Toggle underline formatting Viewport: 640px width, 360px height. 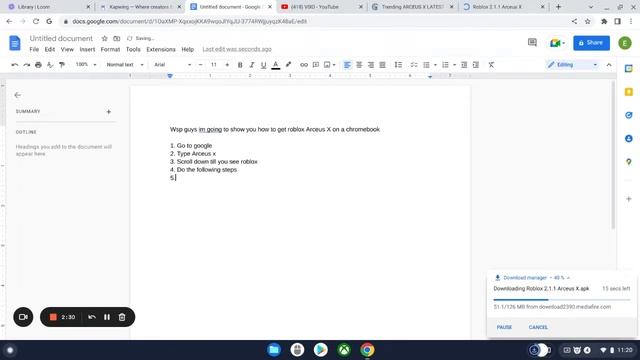point(263,65)
